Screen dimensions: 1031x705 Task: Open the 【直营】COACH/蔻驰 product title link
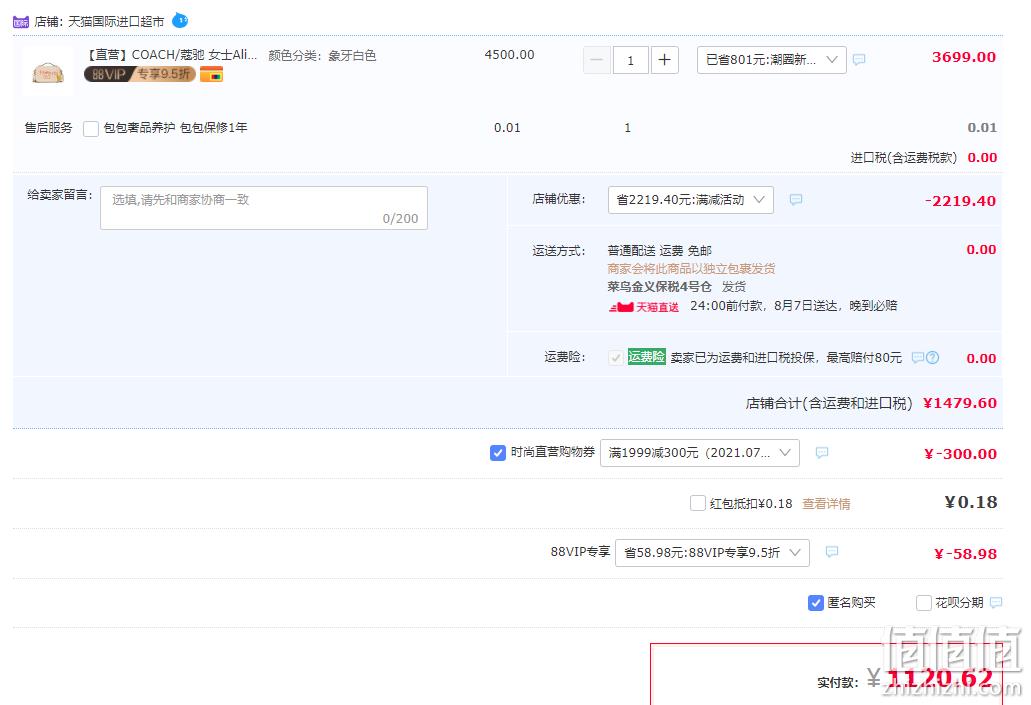tap(172, 55)
